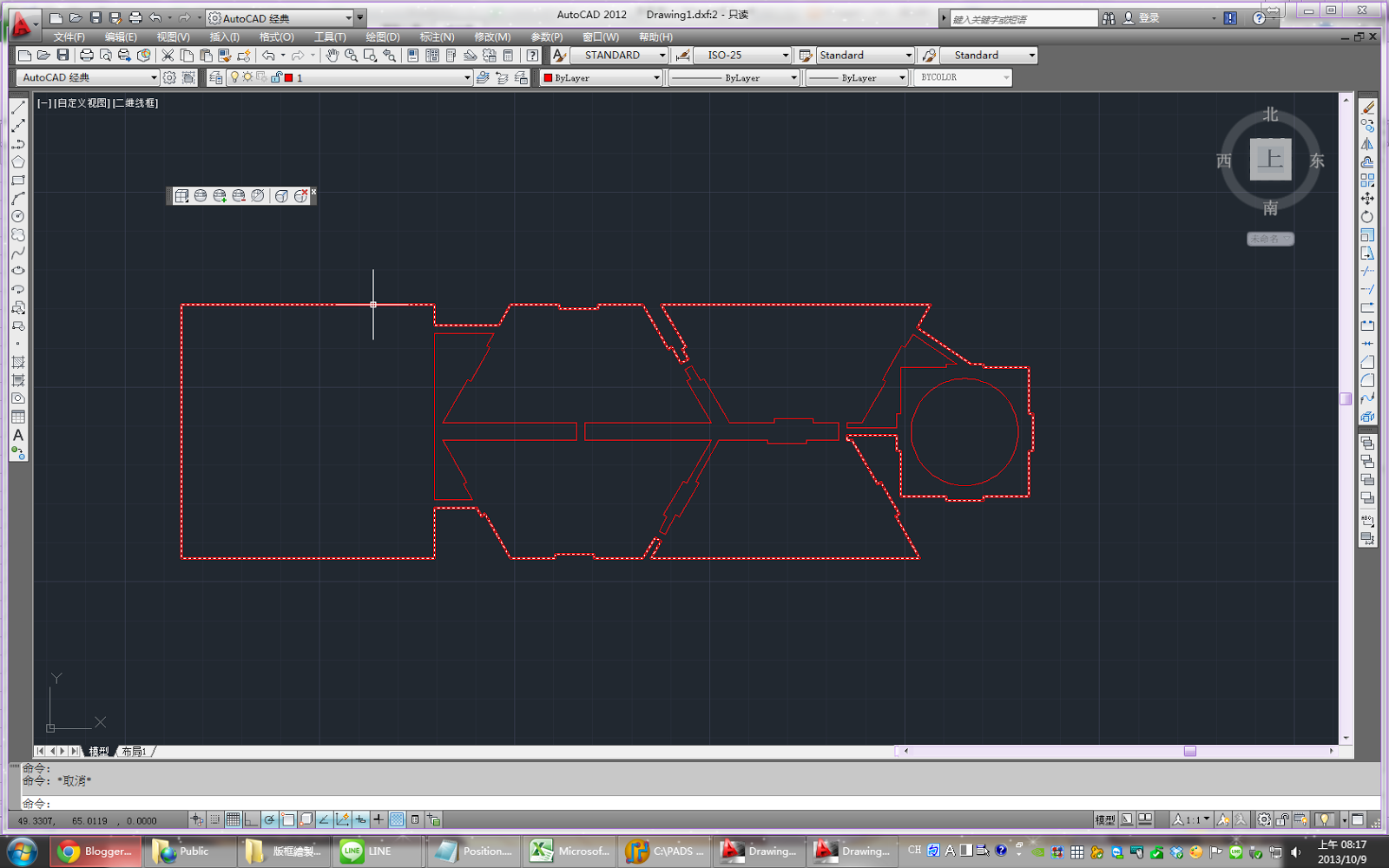Image resolution: width=1389 pixels, height=868 pixels.
Task: Open the 文件(F) menu
Action: 69,37
